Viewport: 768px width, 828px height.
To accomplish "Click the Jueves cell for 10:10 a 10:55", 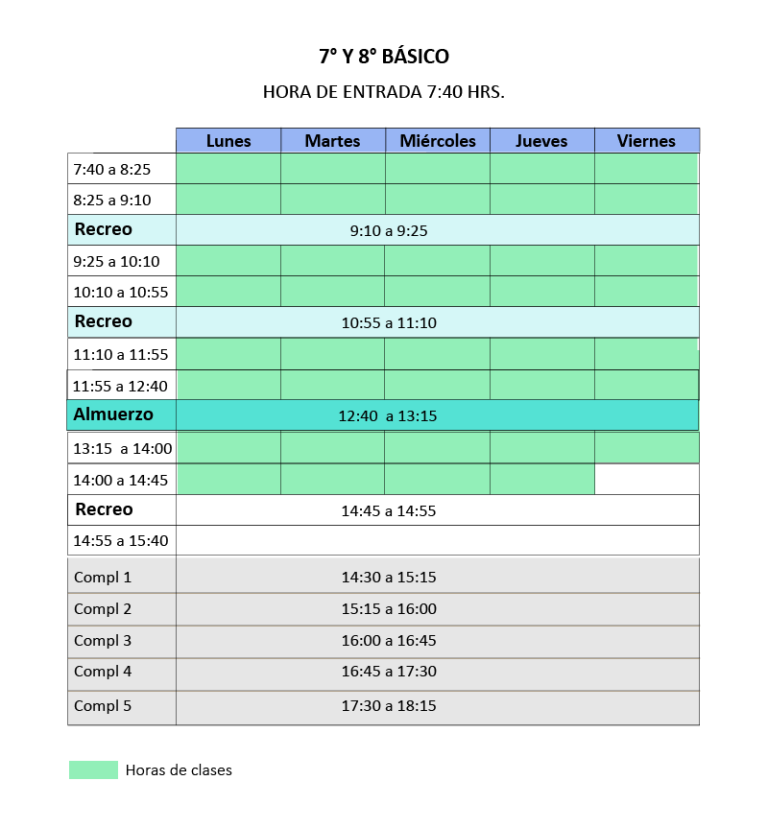I will coord(542,291).
